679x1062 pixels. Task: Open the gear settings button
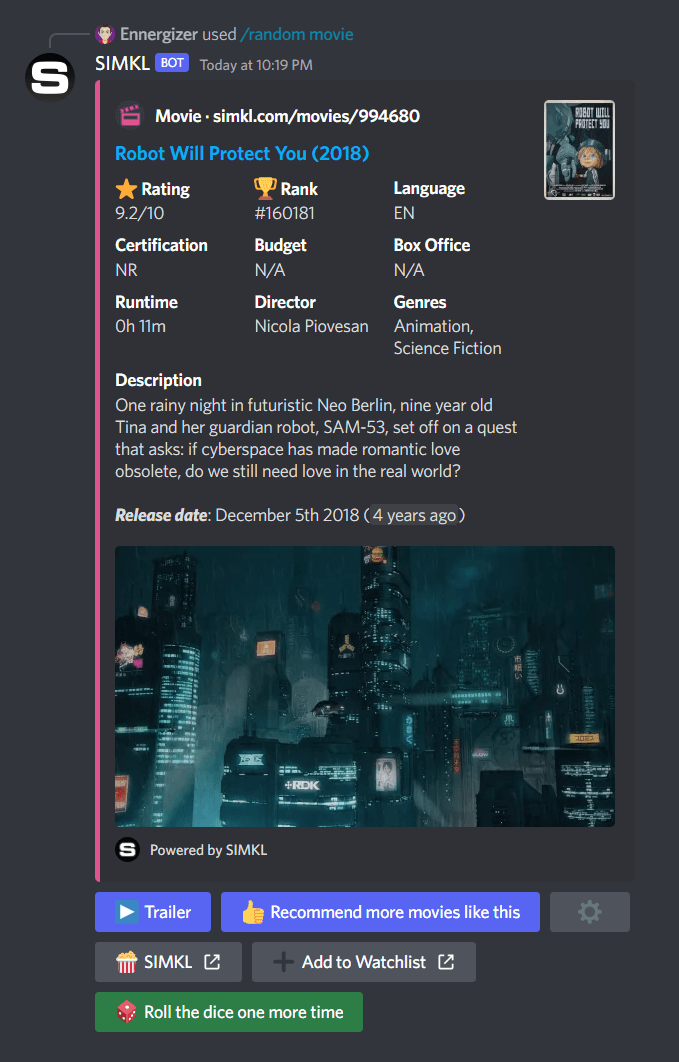590,912
